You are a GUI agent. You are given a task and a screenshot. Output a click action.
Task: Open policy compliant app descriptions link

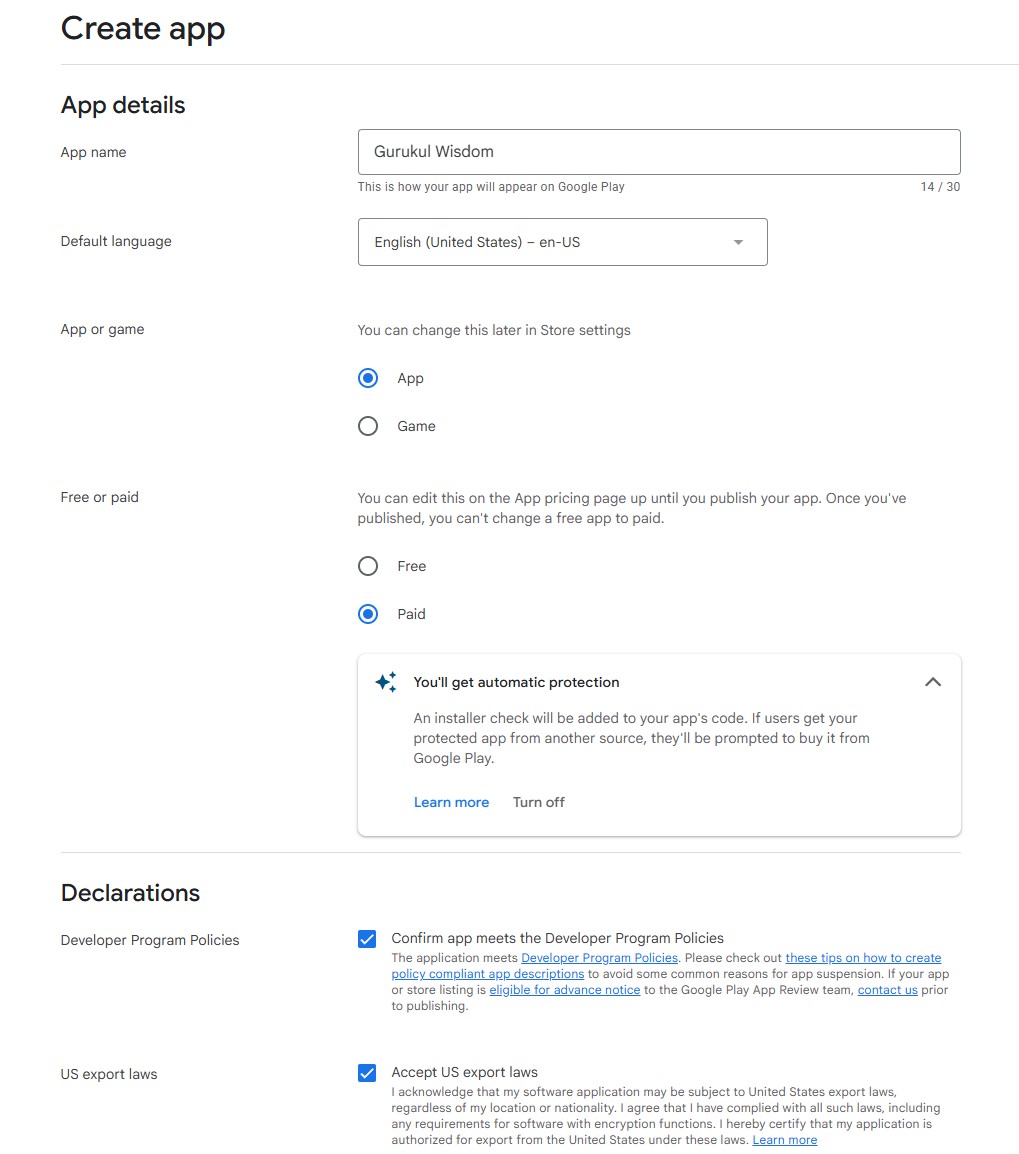487,974
